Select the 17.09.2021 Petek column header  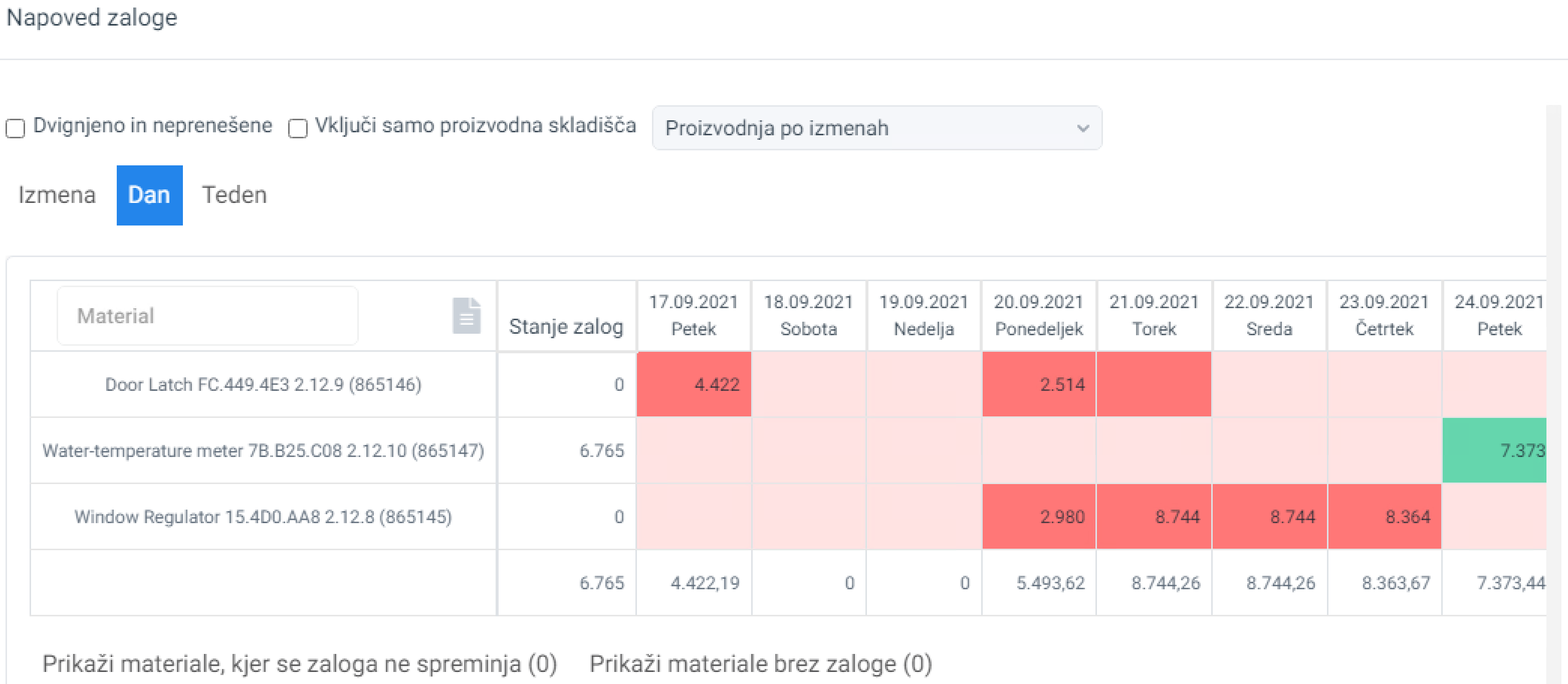click(694, 315)
